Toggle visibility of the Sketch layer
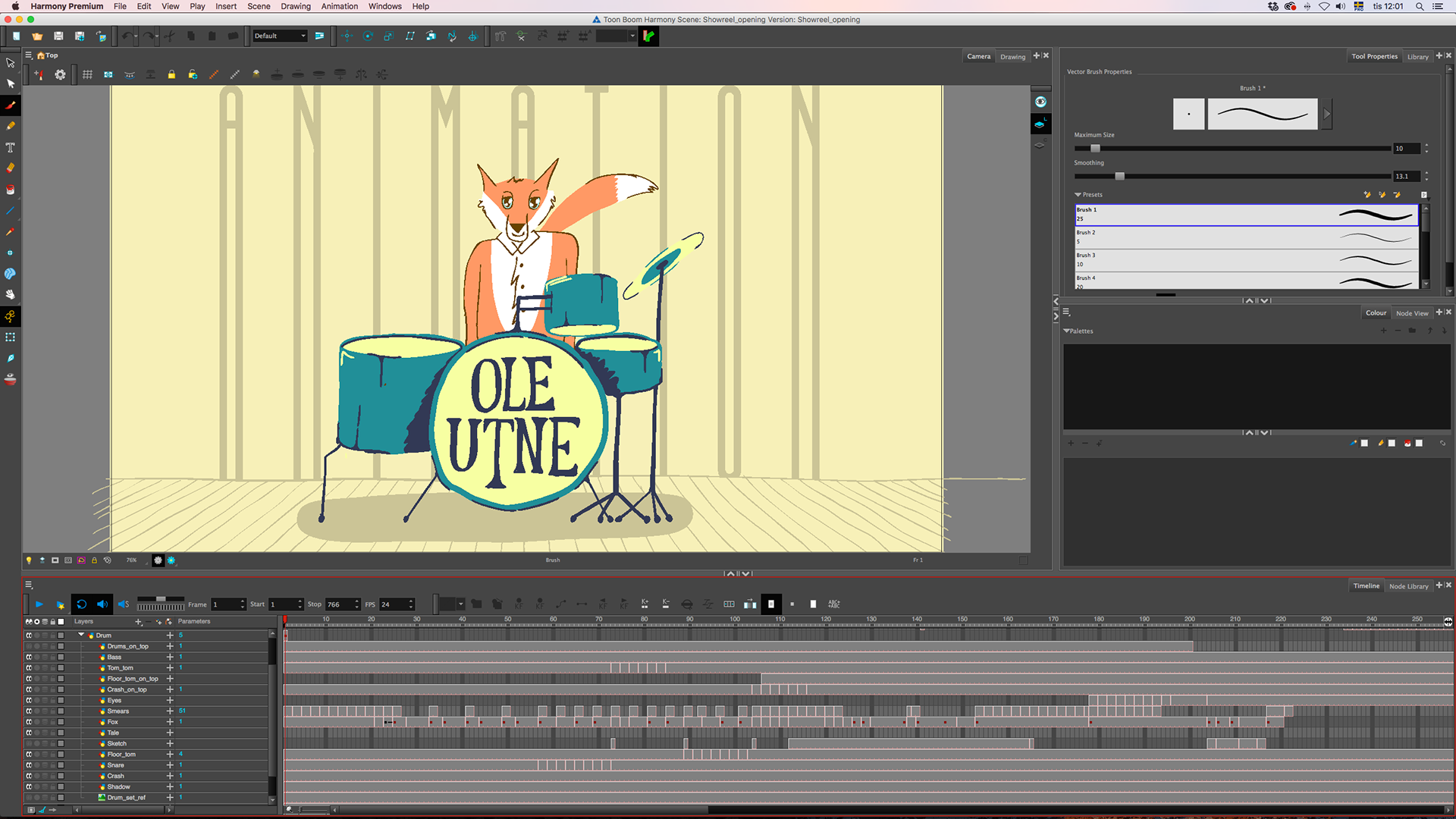The width and height of the screenshot is (1456, 819). tap(29, 743)
